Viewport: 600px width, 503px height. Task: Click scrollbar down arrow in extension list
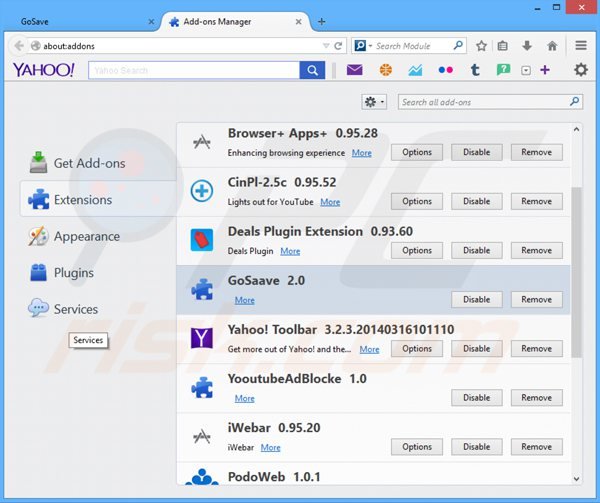576,479
